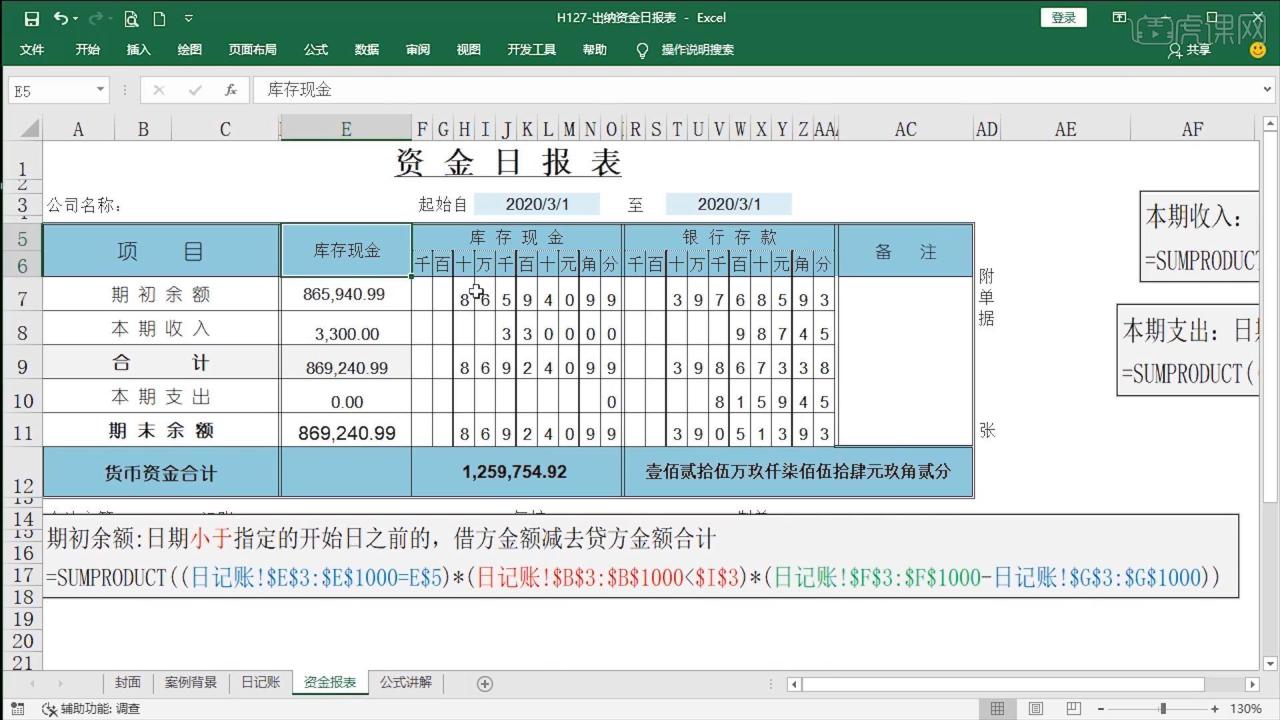Switch to the 案例背景 sheet tab

[x=191, y=682]
